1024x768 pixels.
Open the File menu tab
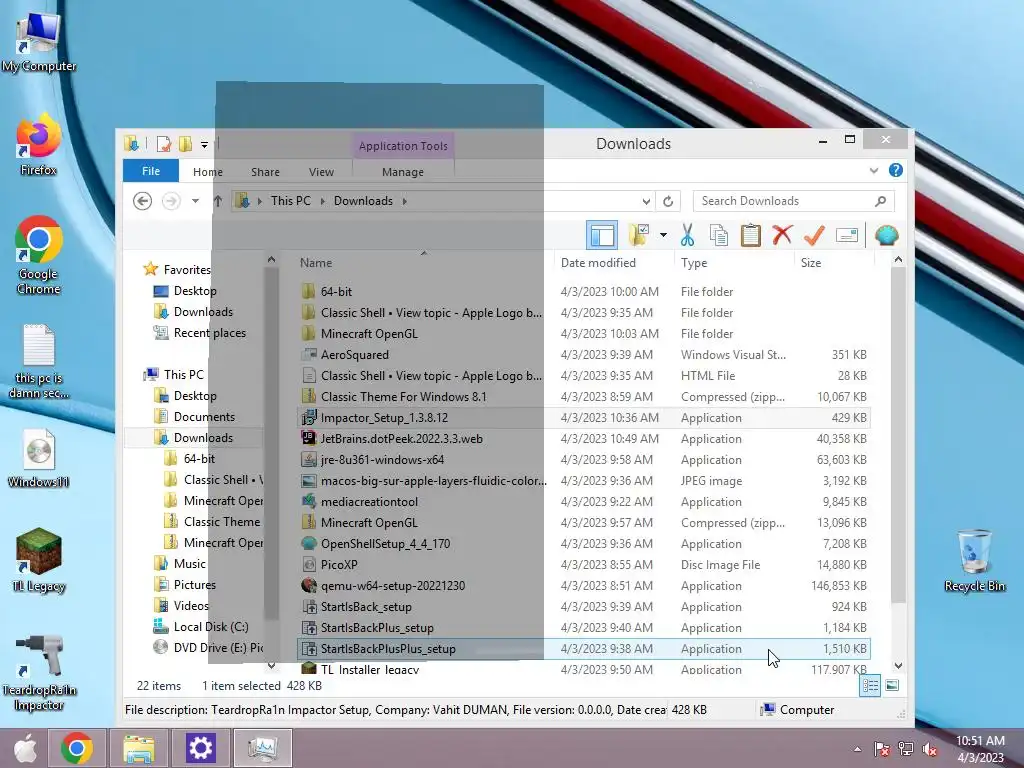[151, 171]
